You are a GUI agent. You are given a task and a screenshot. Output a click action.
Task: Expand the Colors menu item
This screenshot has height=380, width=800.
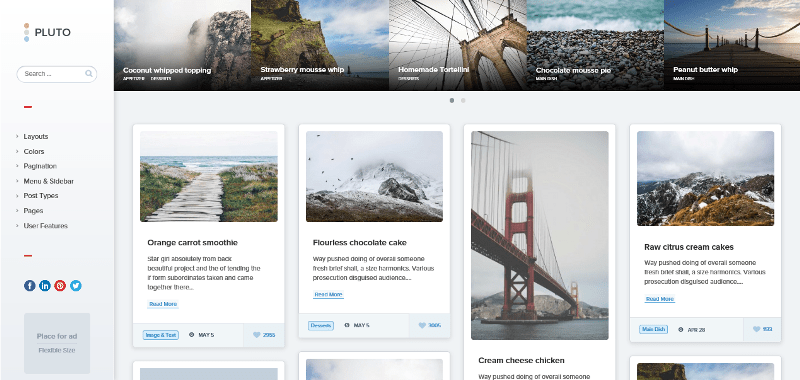pos(34,151)
